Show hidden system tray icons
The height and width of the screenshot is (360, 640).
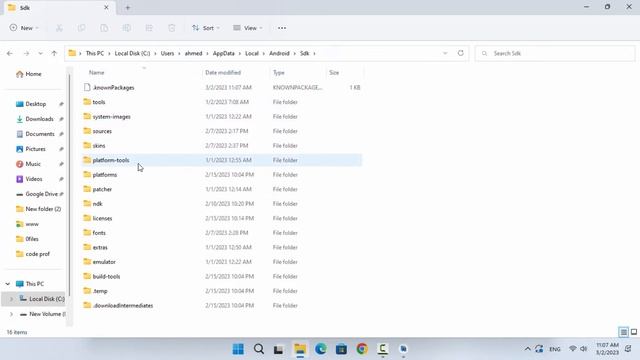527,349
